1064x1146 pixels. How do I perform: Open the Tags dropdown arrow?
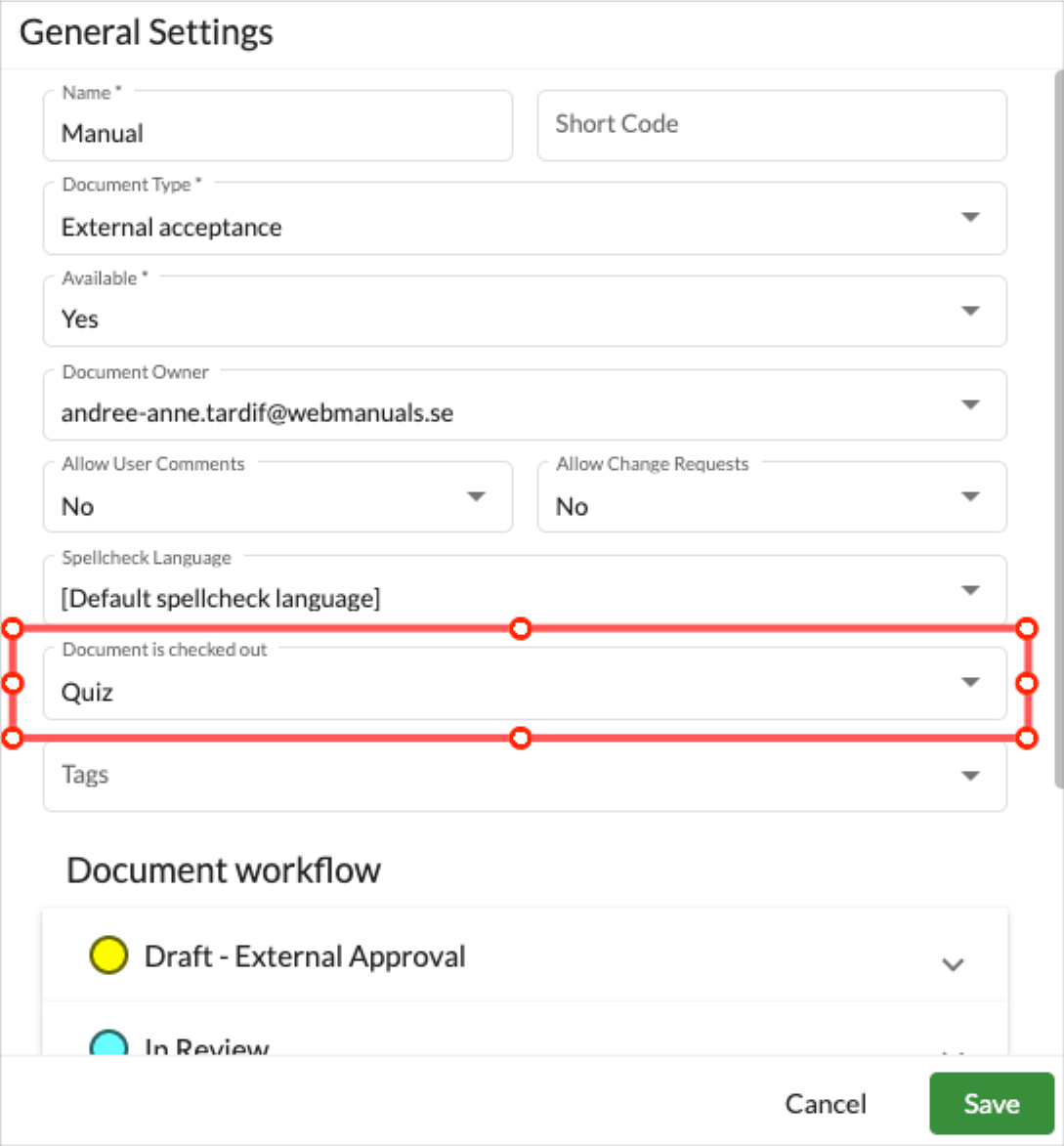click(970, 776)
